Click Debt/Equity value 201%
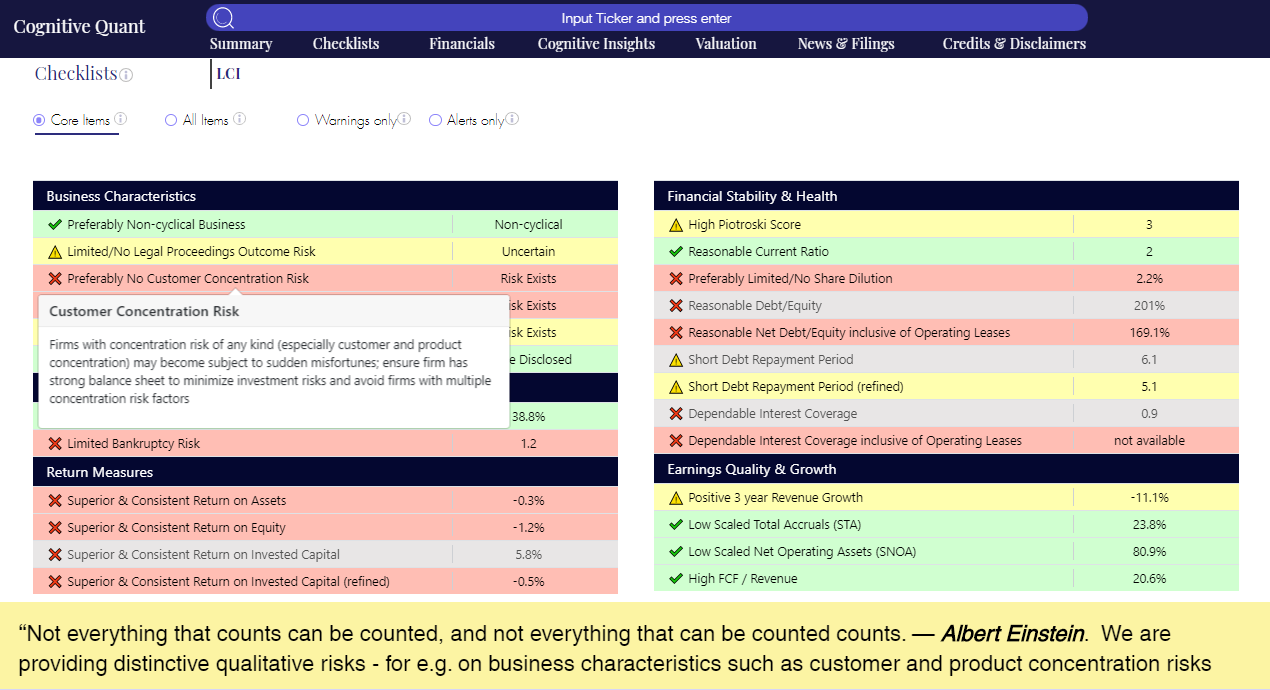The image size is (1270, 690). [x=1149, y=306]
